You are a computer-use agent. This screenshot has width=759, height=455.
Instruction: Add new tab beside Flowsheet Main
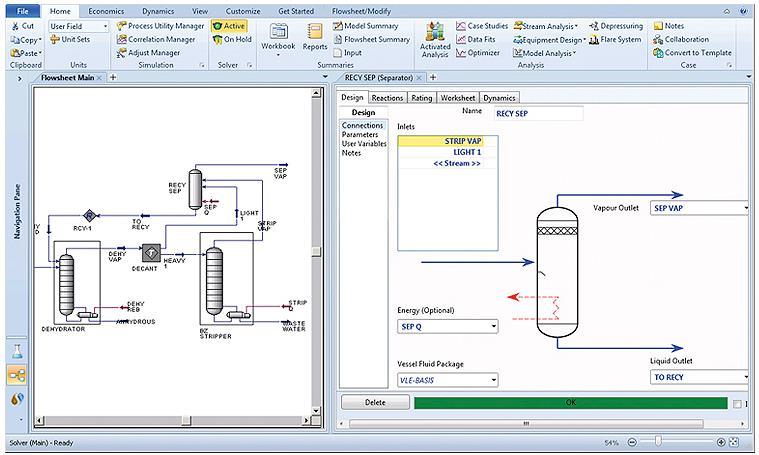113,77
